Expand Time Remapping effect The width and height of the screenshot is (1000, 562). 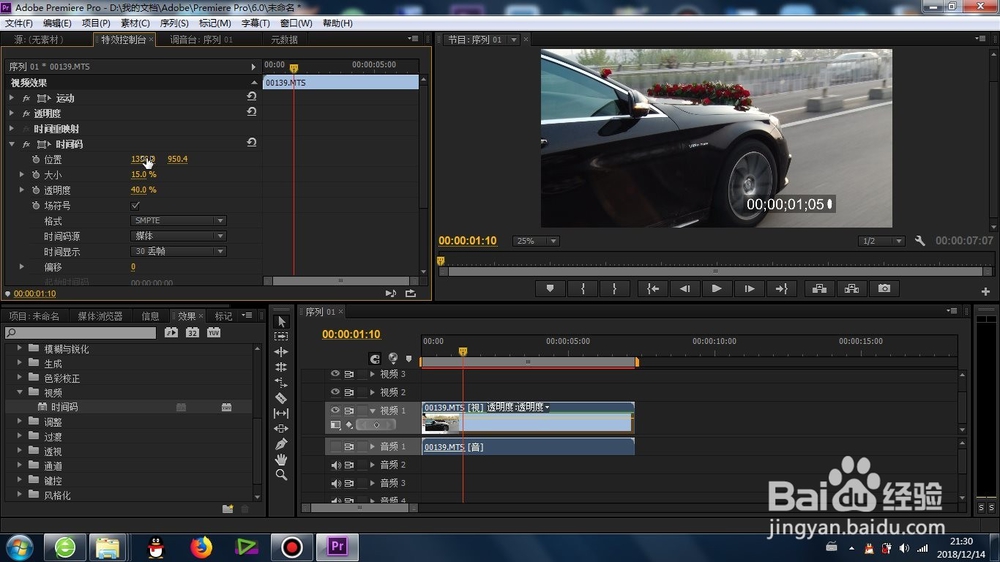[x=11, y=128]
